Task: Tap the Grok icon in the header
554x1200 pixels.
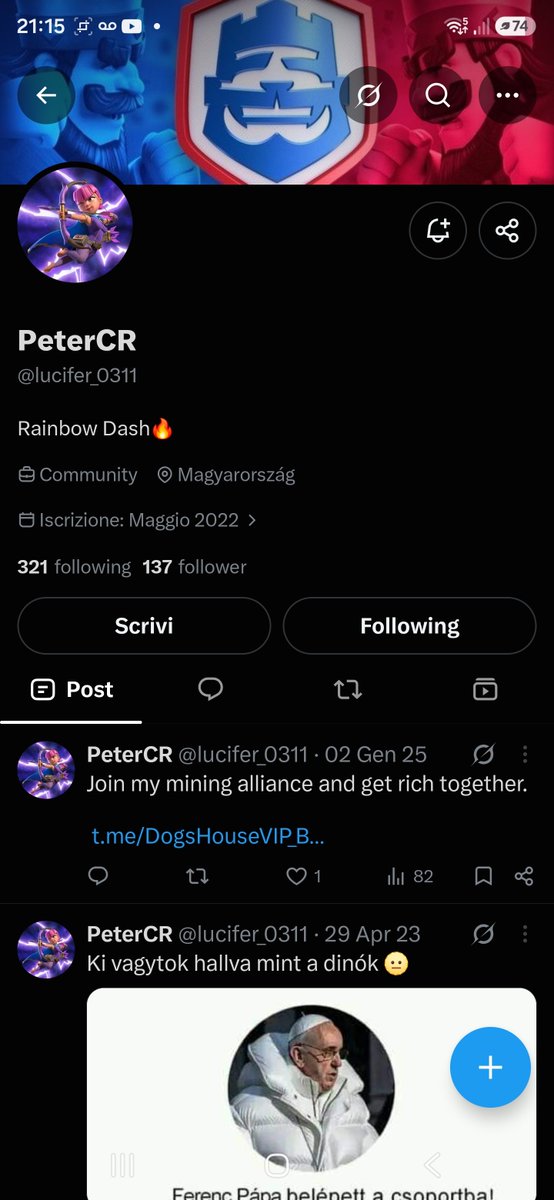Action: click(x=368, y=95)
